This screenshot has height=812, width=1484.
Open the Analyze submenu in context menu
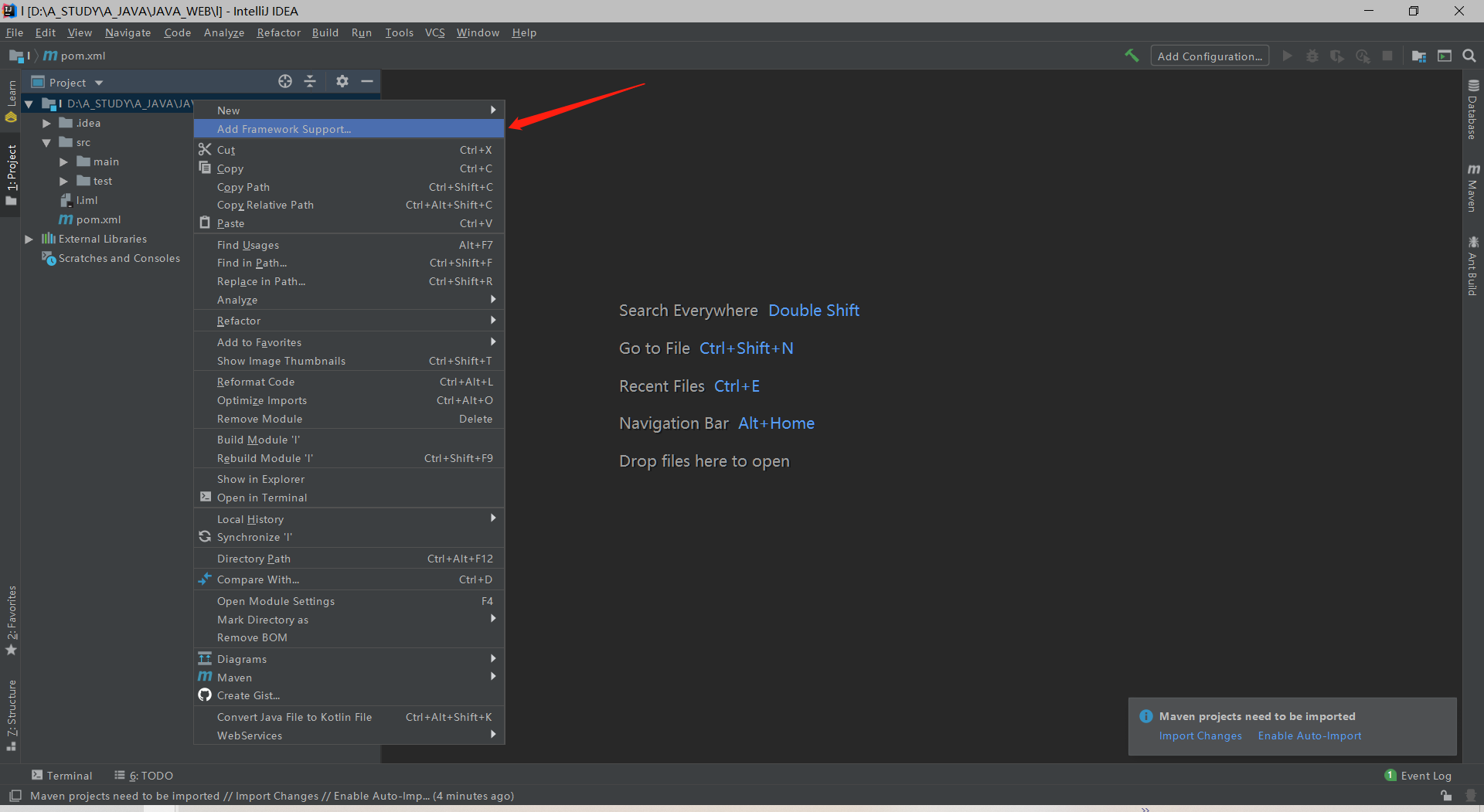tap(349, 300)
